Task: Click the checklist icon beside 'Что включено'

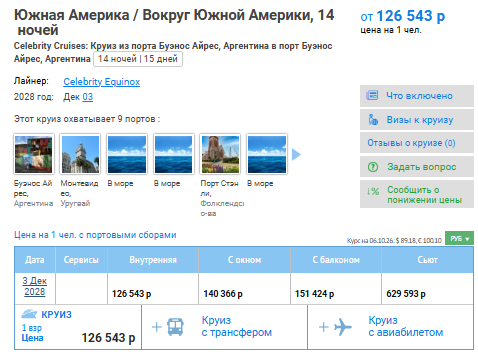Action: coord(372,96)
